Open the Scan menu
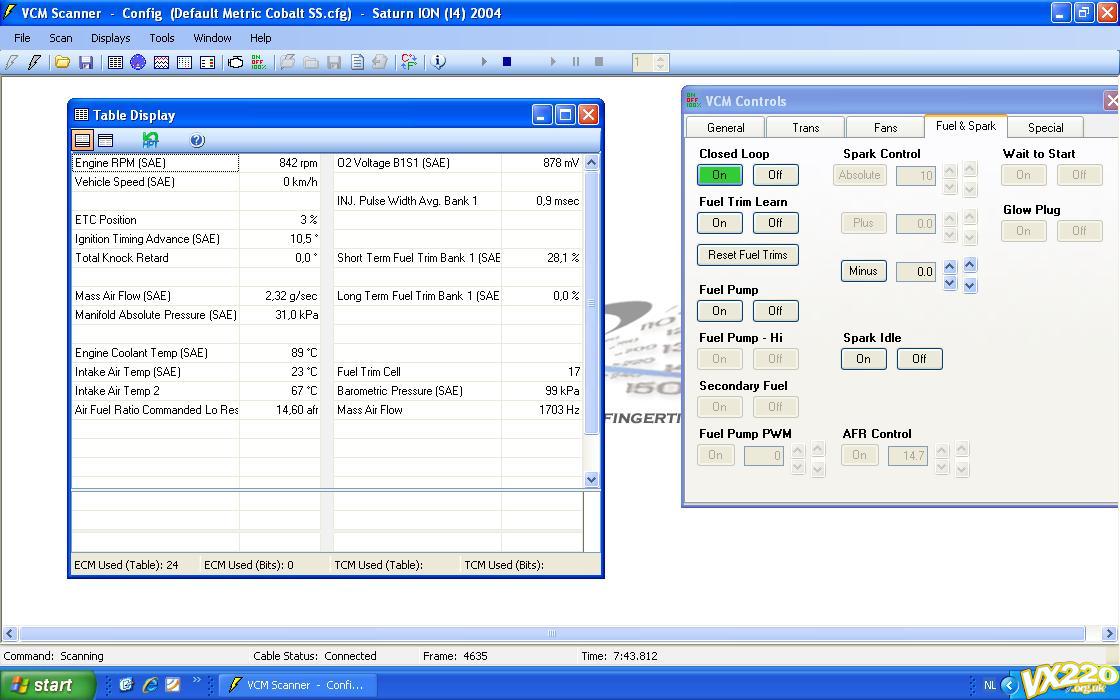 coord(61,38)
